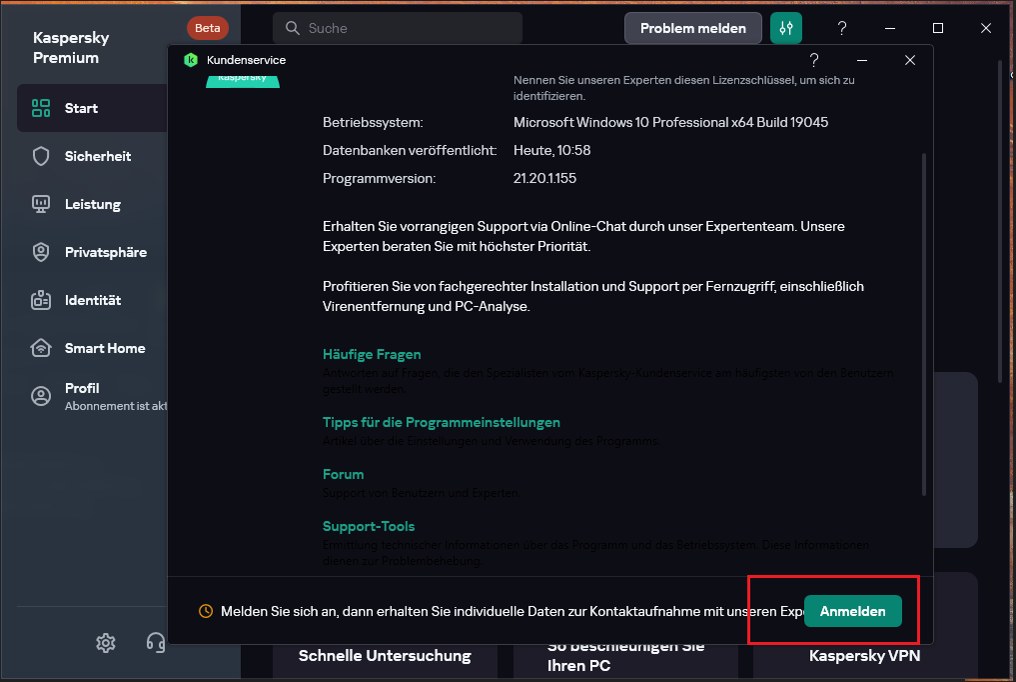Open Profil in the sidebar
Screen dimensions: 1016x682
click(92, 396)
